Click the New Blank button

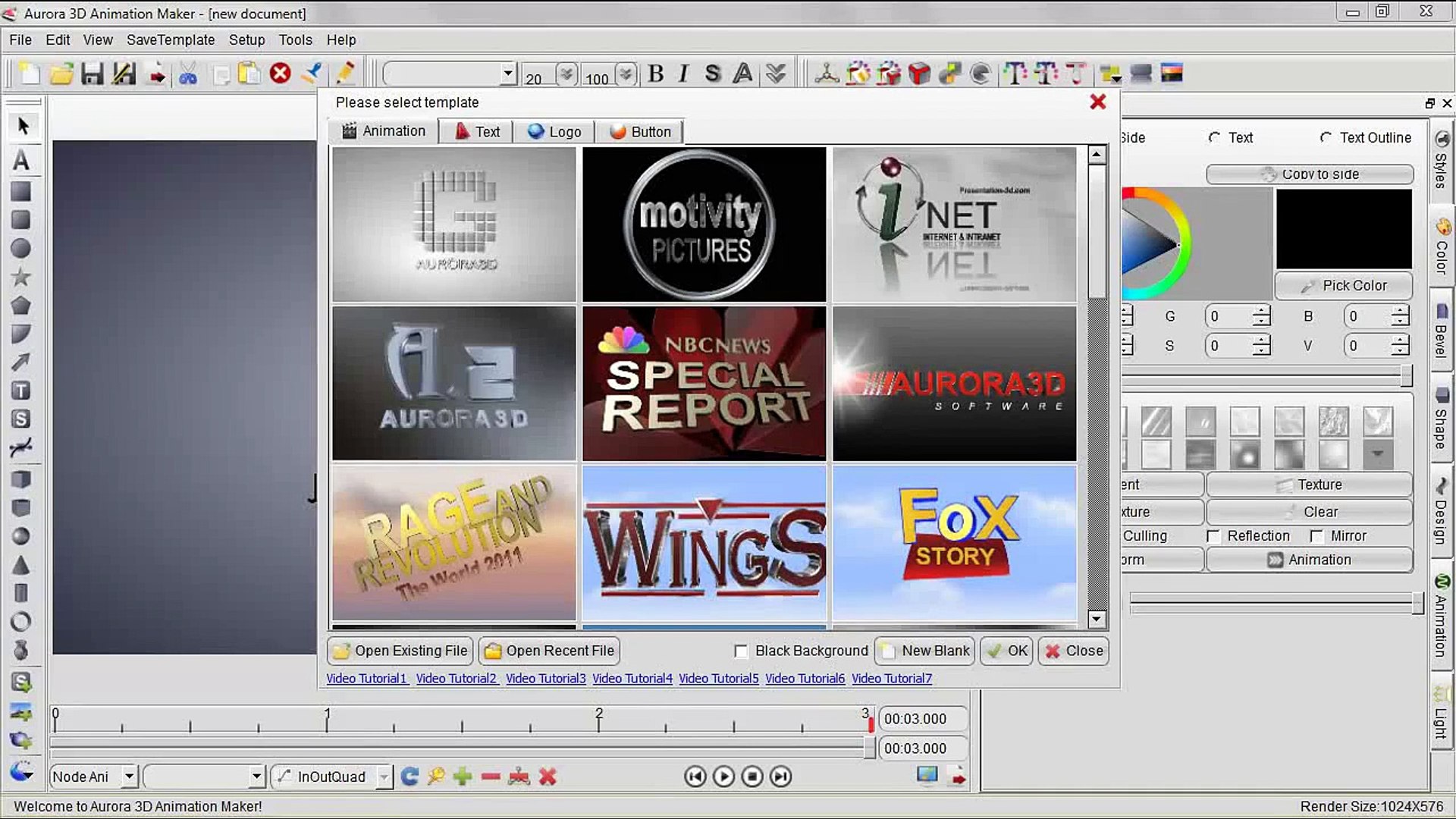[x=925, y=651]
